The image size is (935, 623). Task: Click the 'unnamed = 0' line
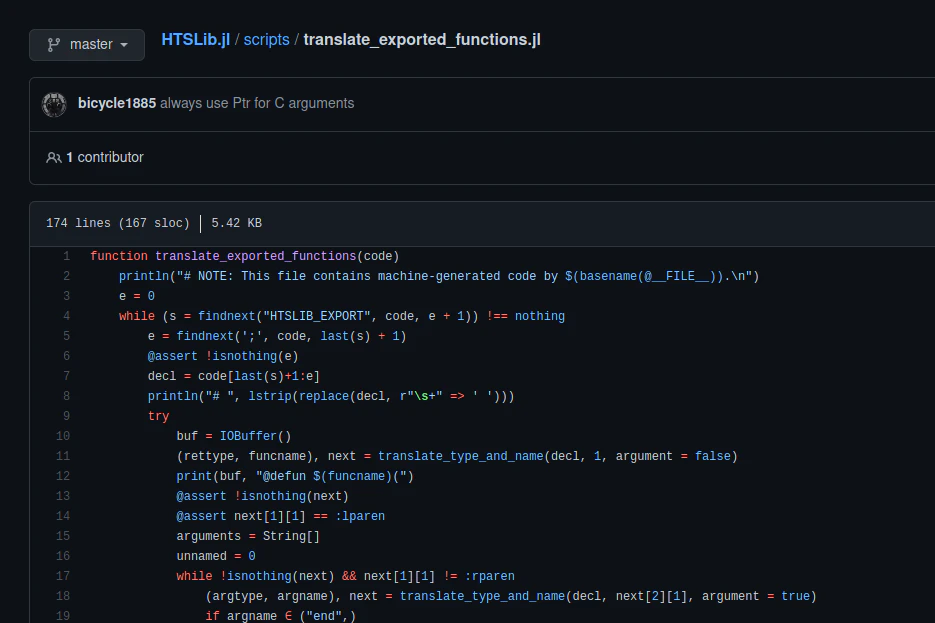216,556
